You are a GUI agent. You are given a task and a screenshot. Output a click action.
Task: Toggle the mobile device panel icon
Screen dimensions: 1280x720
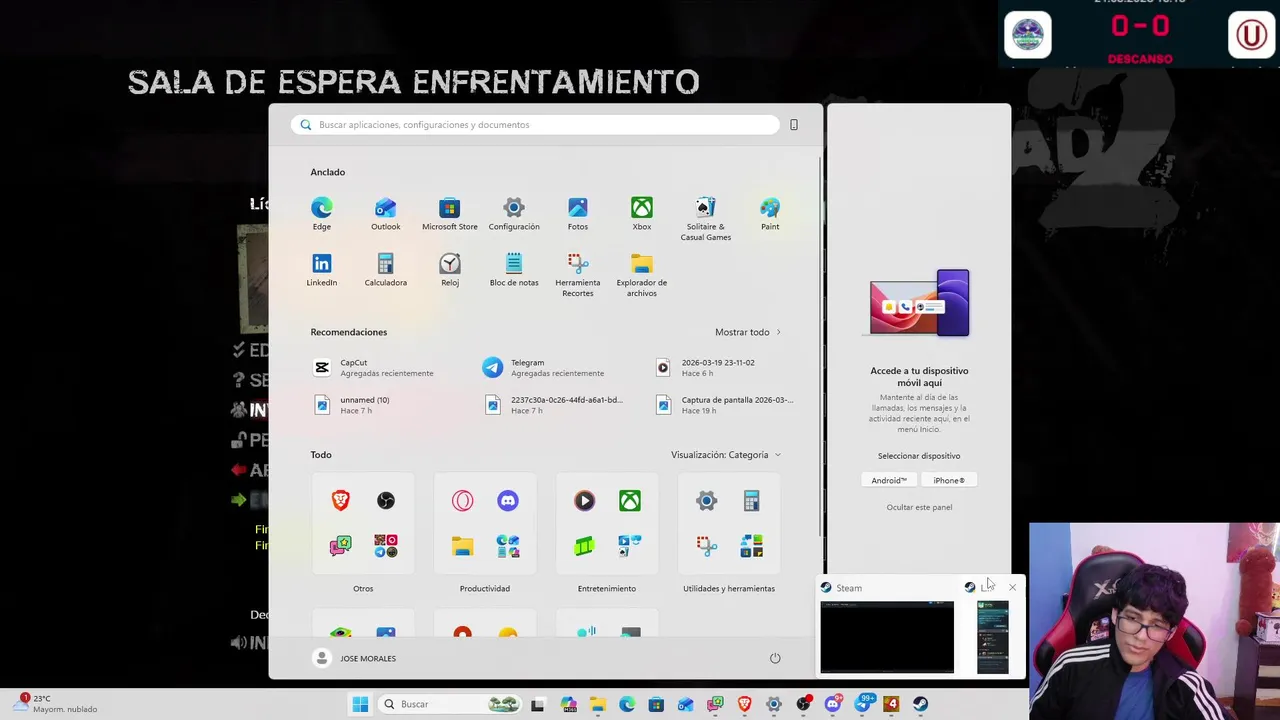click(794, 125)
